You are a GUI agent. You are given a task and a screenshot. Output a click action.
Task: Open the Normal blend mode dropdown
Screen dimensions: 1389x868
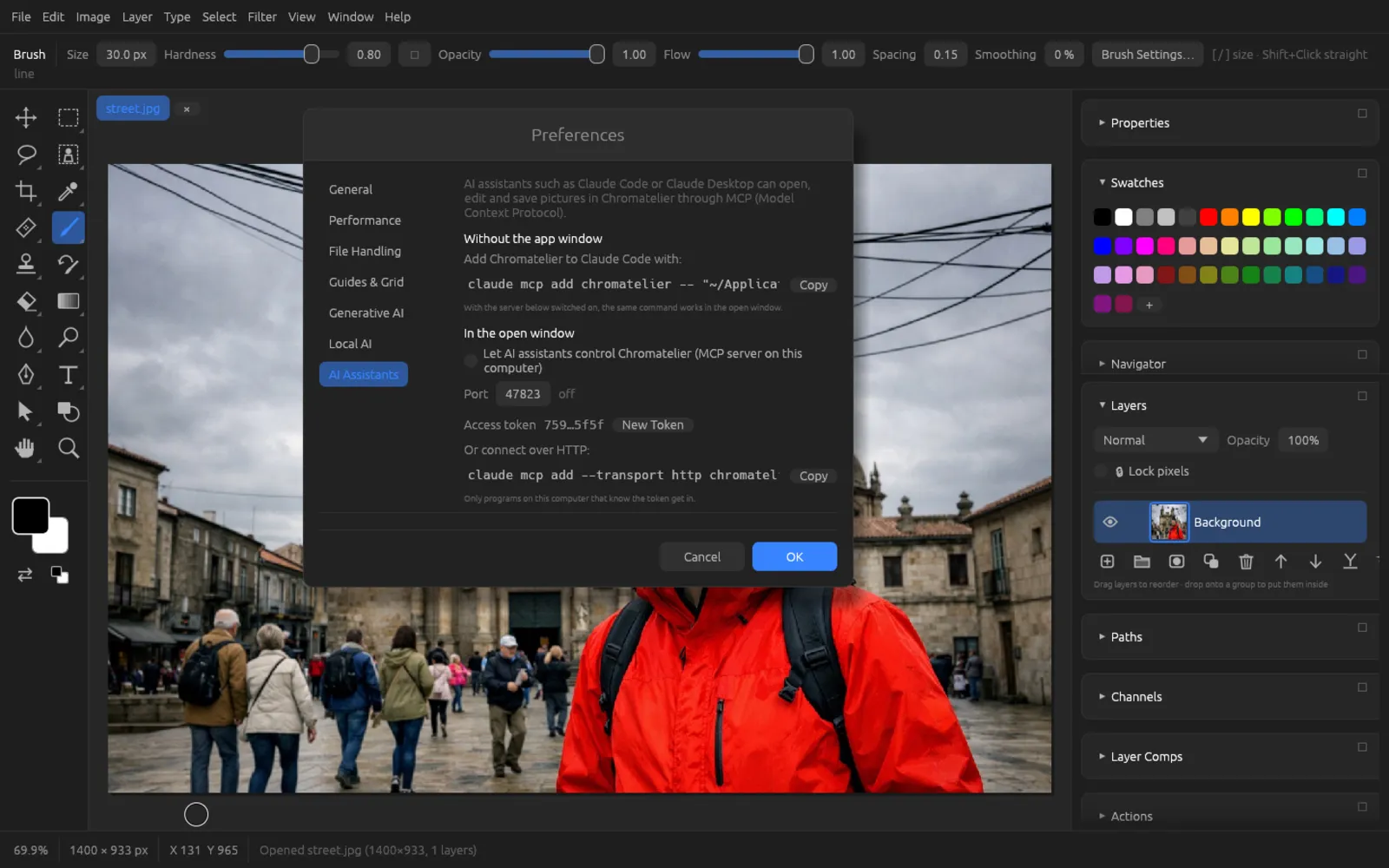pos(1155,440)
